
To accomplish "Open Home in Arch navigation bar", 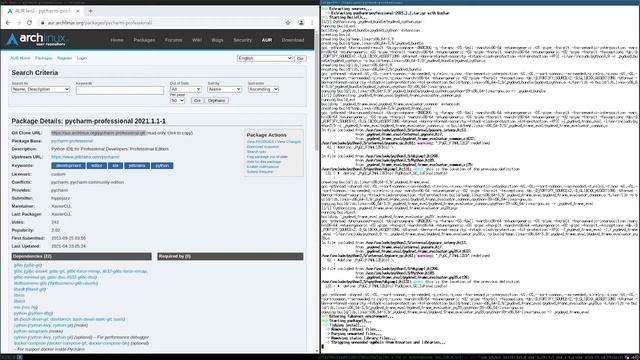I will point(117,40).
